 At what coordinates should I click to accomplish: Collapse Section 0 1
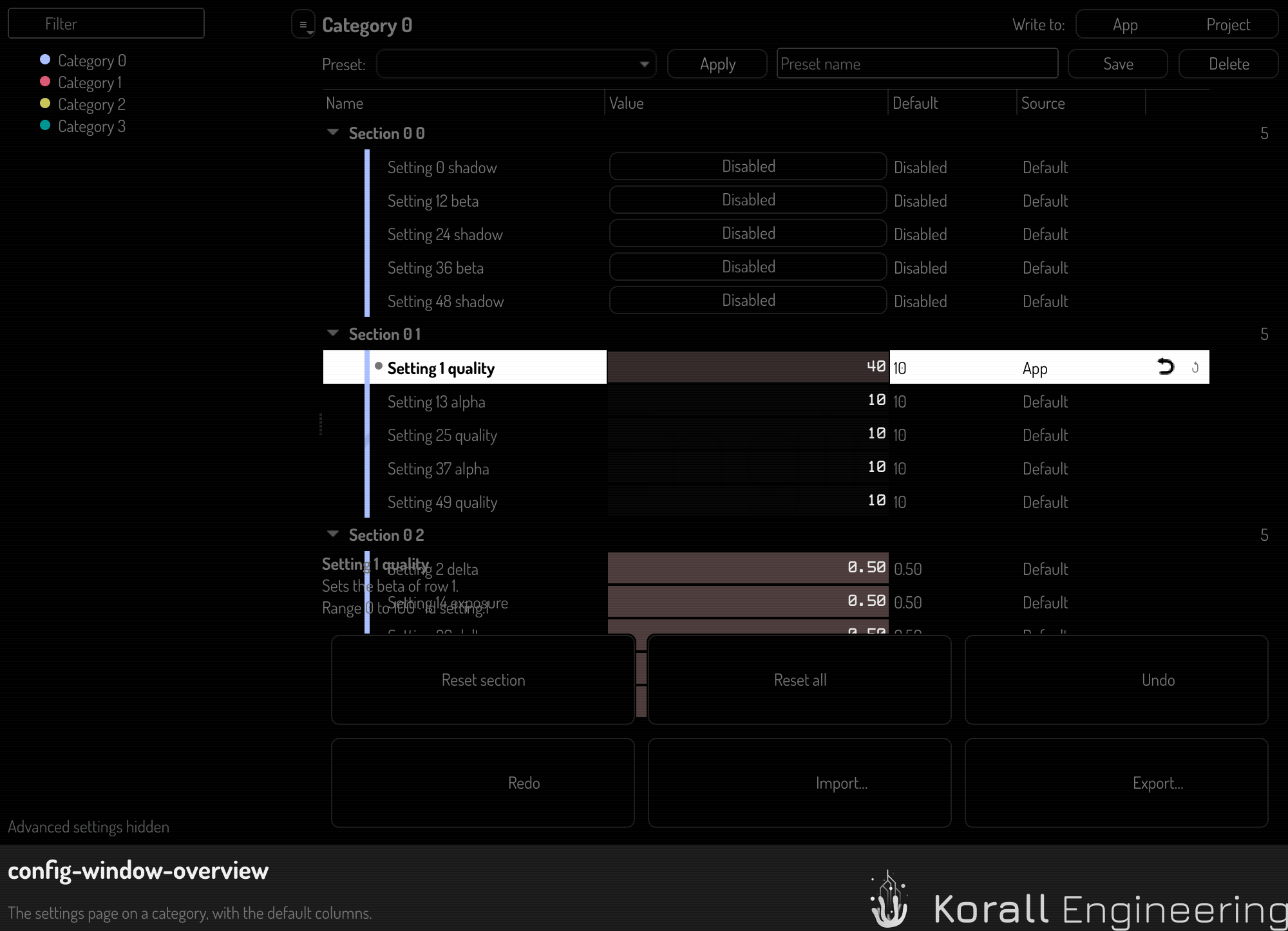pos(333,333)
